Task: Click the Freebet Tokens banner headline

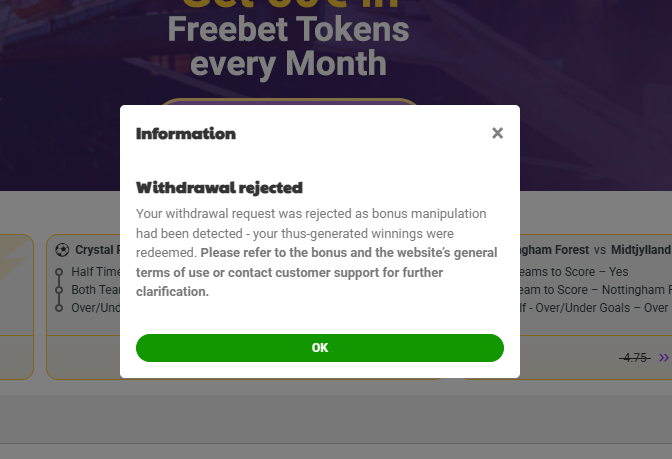Action: pyautogui.click(x=288, y=30)
